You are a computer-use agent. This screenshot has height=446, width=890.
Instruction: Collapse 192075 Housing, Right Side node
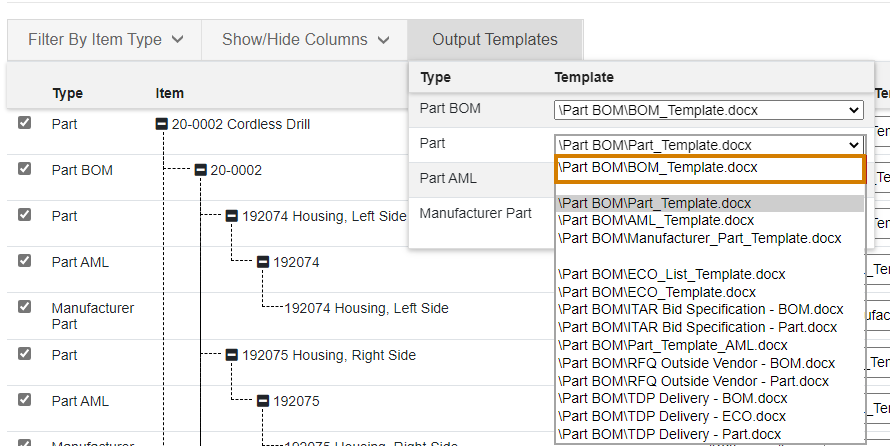click(232, 355)
